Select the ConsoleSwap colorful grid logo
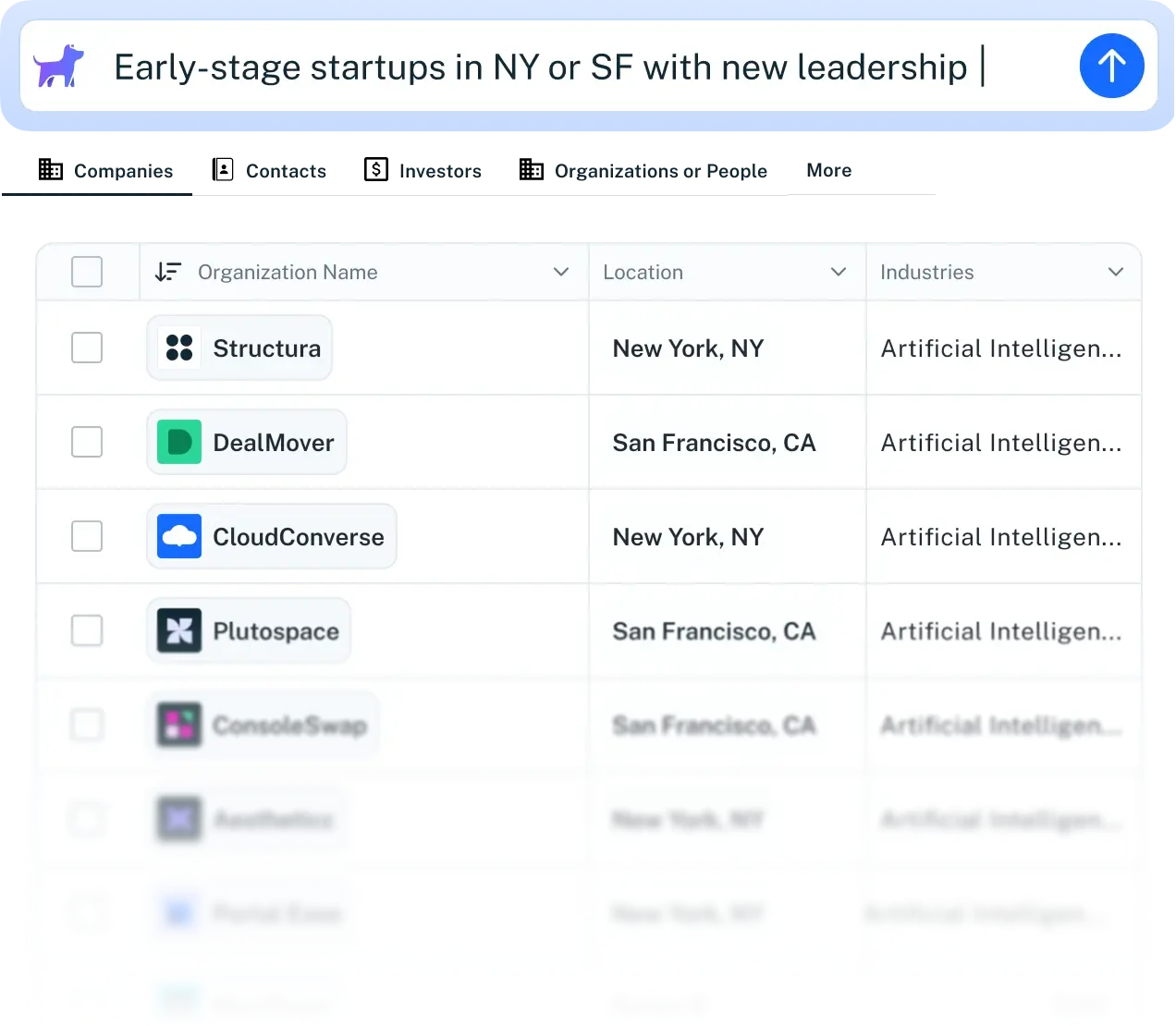This screenshot has width=1176, height=1026. (179, 725)
